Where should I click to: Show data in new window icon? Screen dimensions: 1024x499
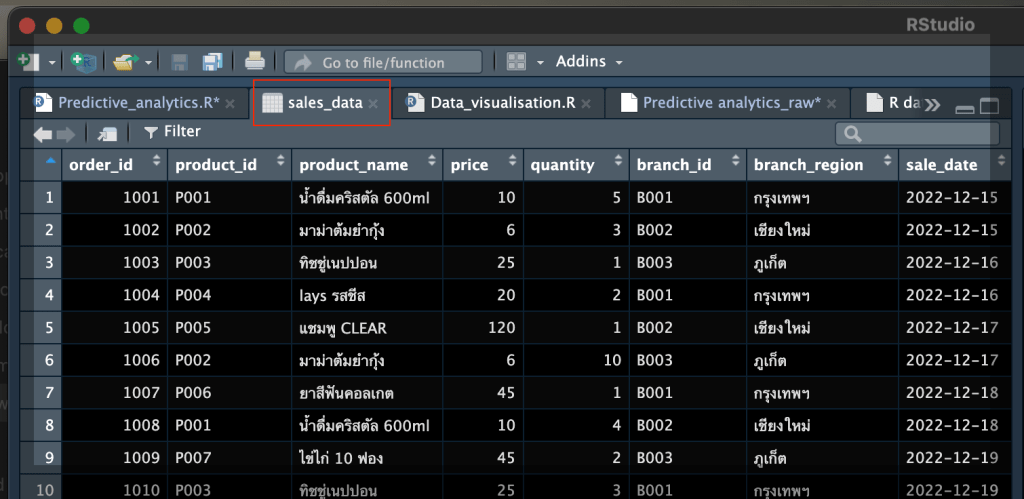tap(108, 133)
